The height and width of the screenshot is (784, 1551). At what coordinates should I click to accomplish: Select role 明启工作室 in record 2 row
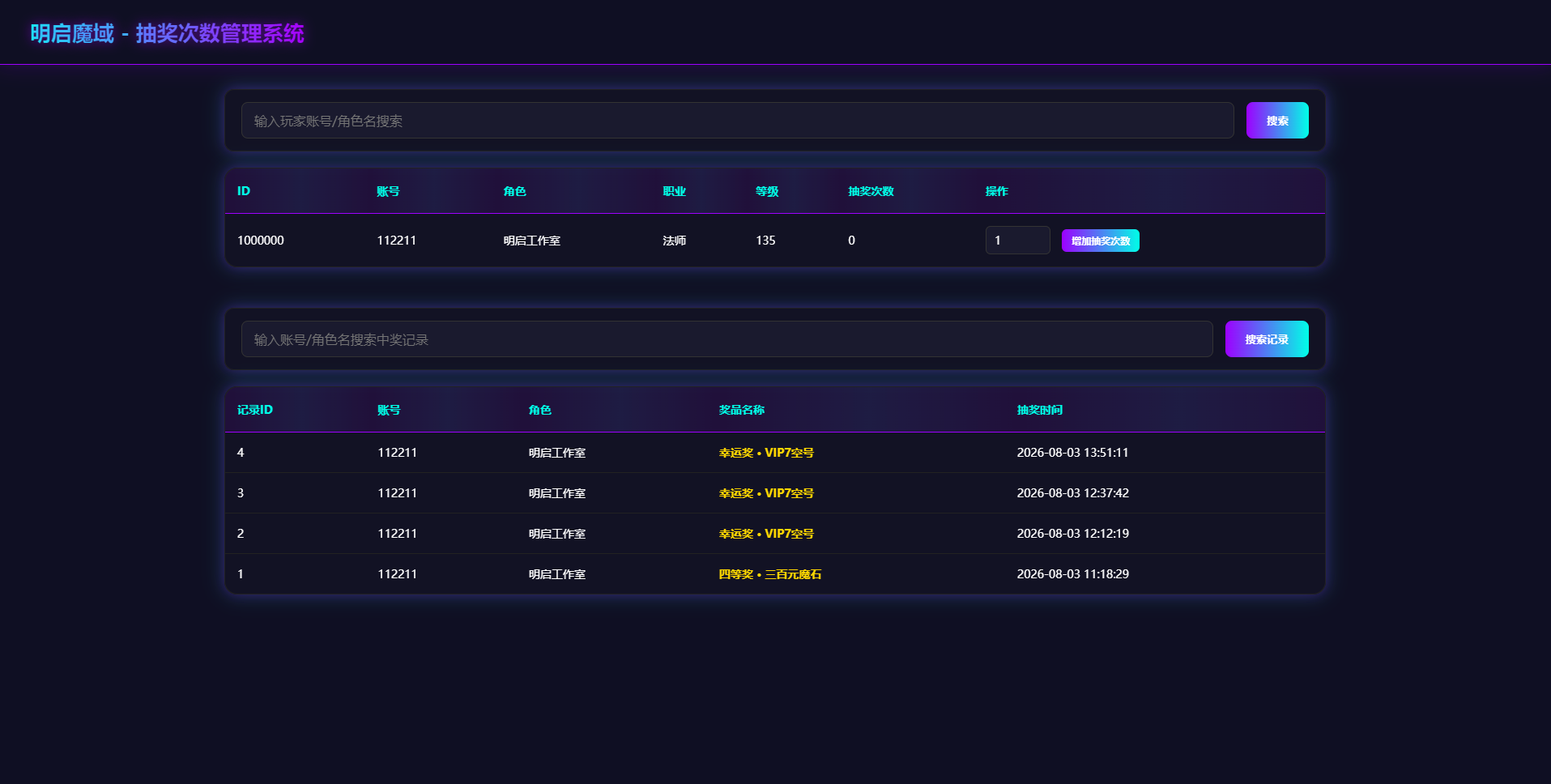click(557, 534)
